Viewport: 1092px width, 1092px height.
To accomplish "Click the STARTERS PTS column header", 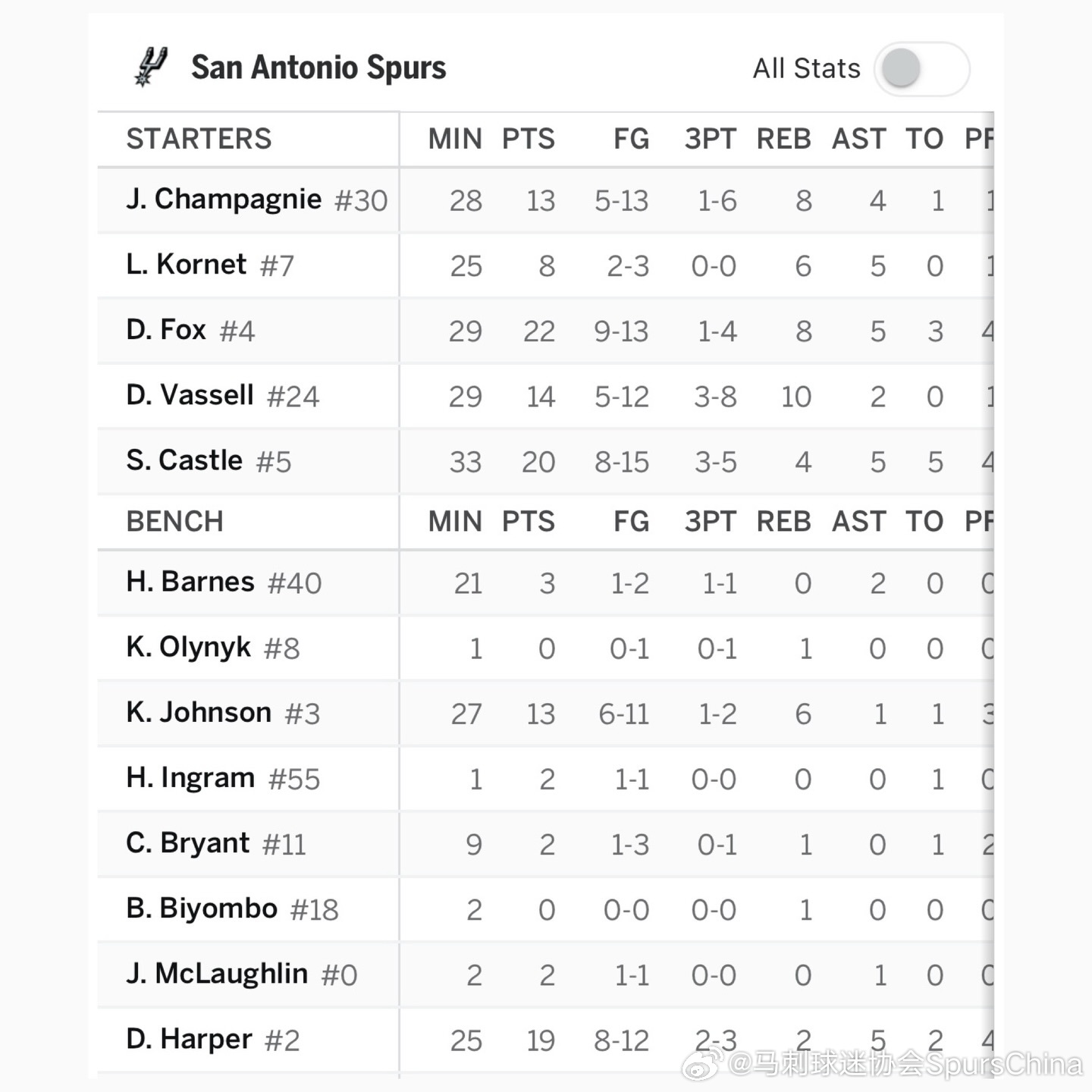I will click(529, 139).
